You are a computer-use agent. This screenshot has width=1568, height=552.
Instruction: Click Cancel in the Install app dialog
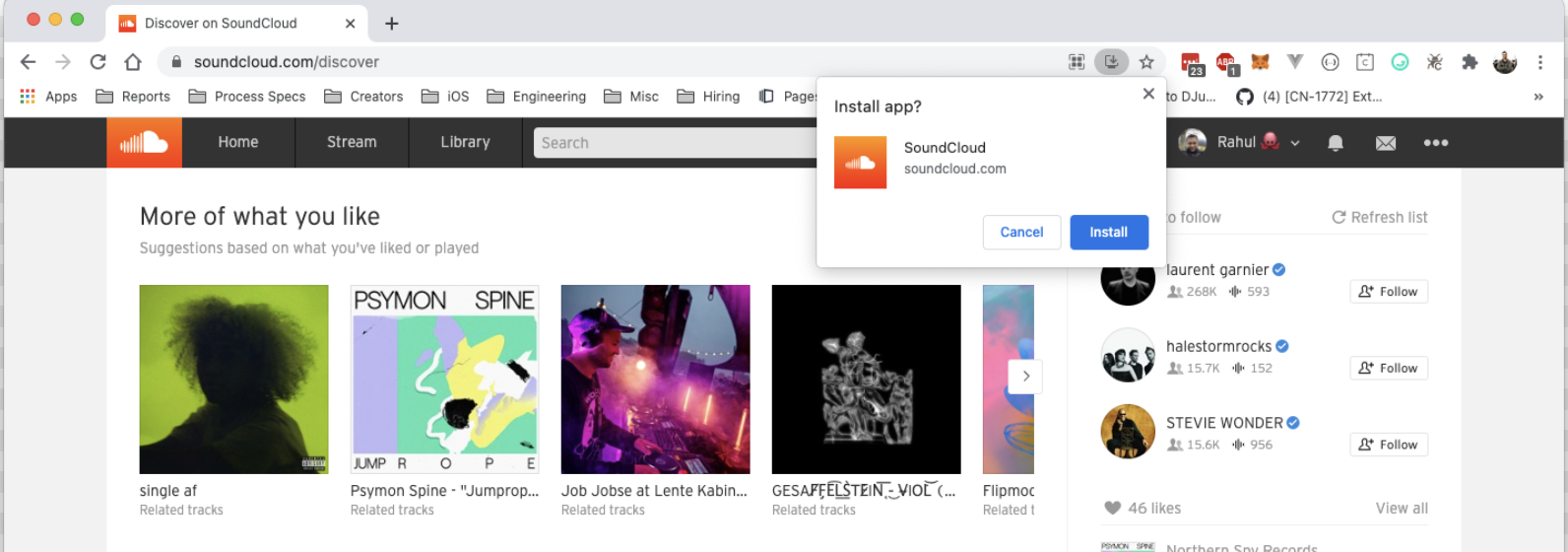1021,233
